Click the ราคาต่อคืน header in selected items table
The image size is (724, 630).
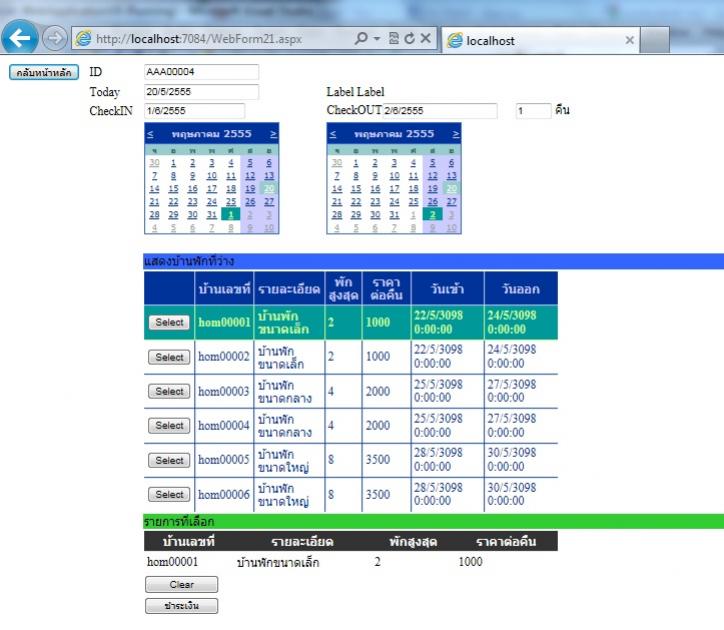tap(506, 541)
